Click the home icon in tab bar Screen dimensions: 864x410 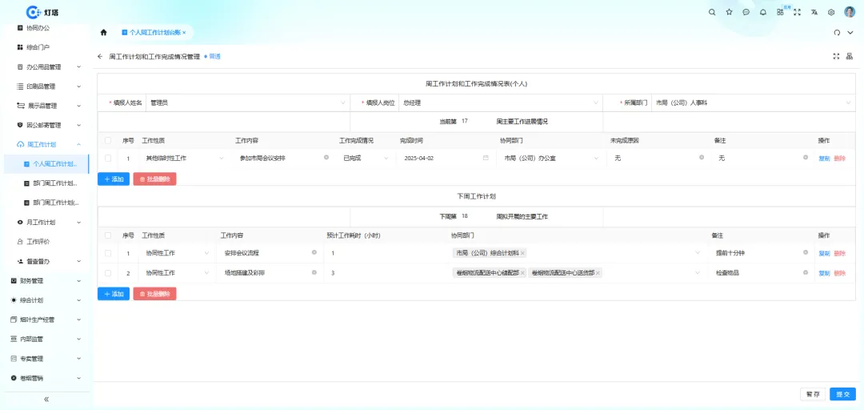pos(104,33)
